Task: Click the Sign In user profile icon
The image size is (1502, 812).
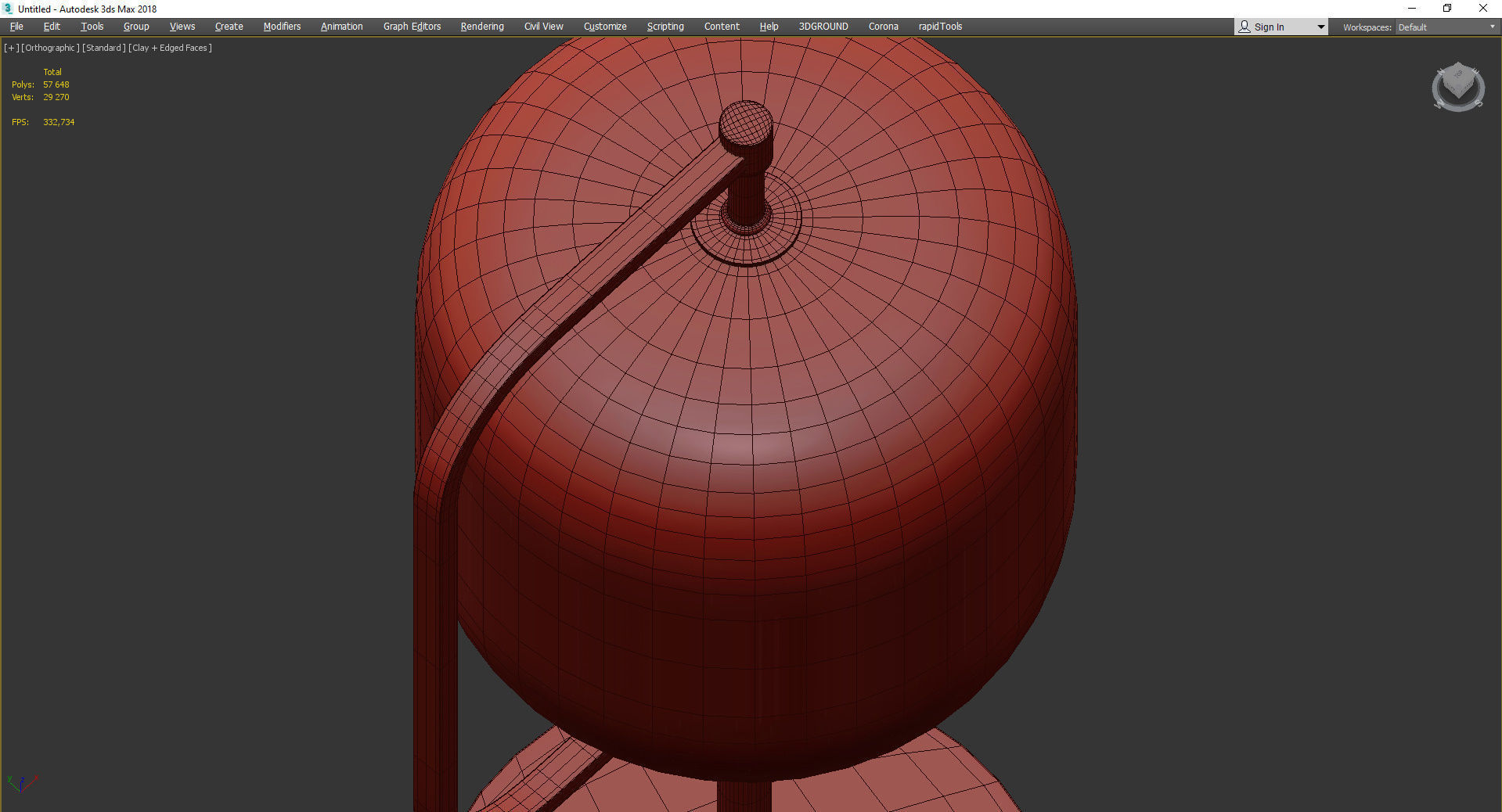Action: point(1244,27)
